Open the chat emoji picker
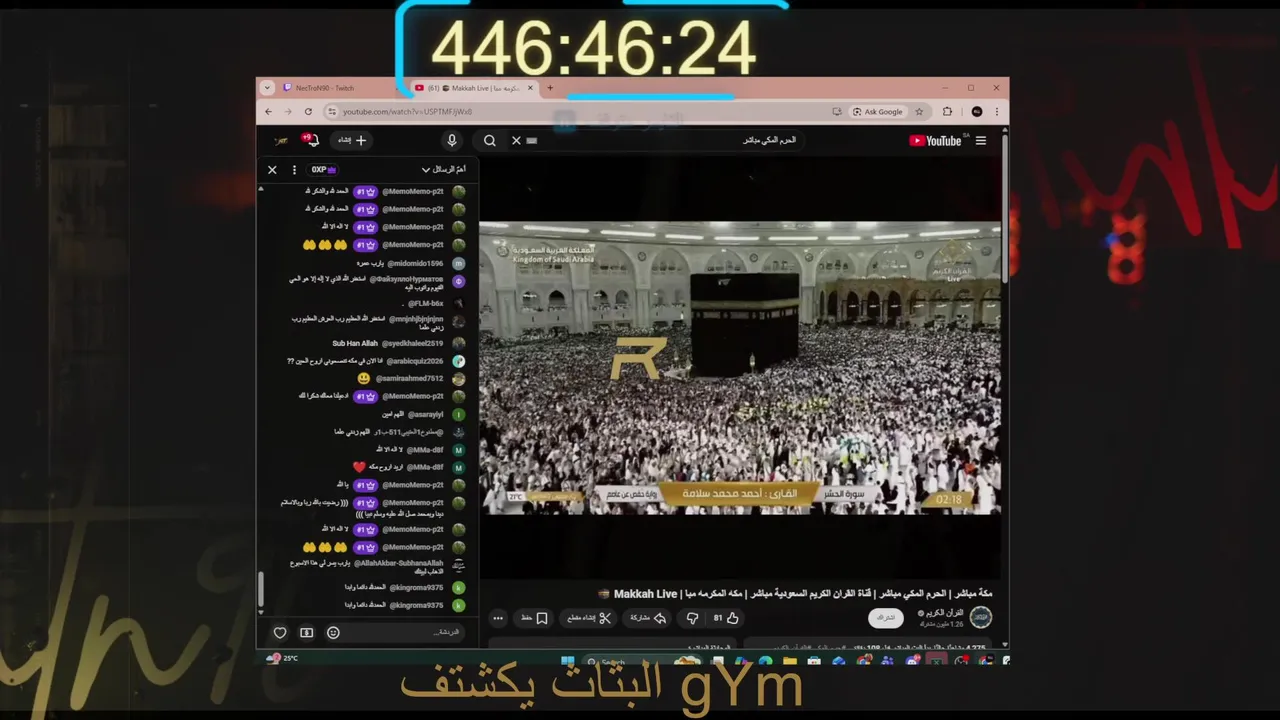 pos(333,632)
